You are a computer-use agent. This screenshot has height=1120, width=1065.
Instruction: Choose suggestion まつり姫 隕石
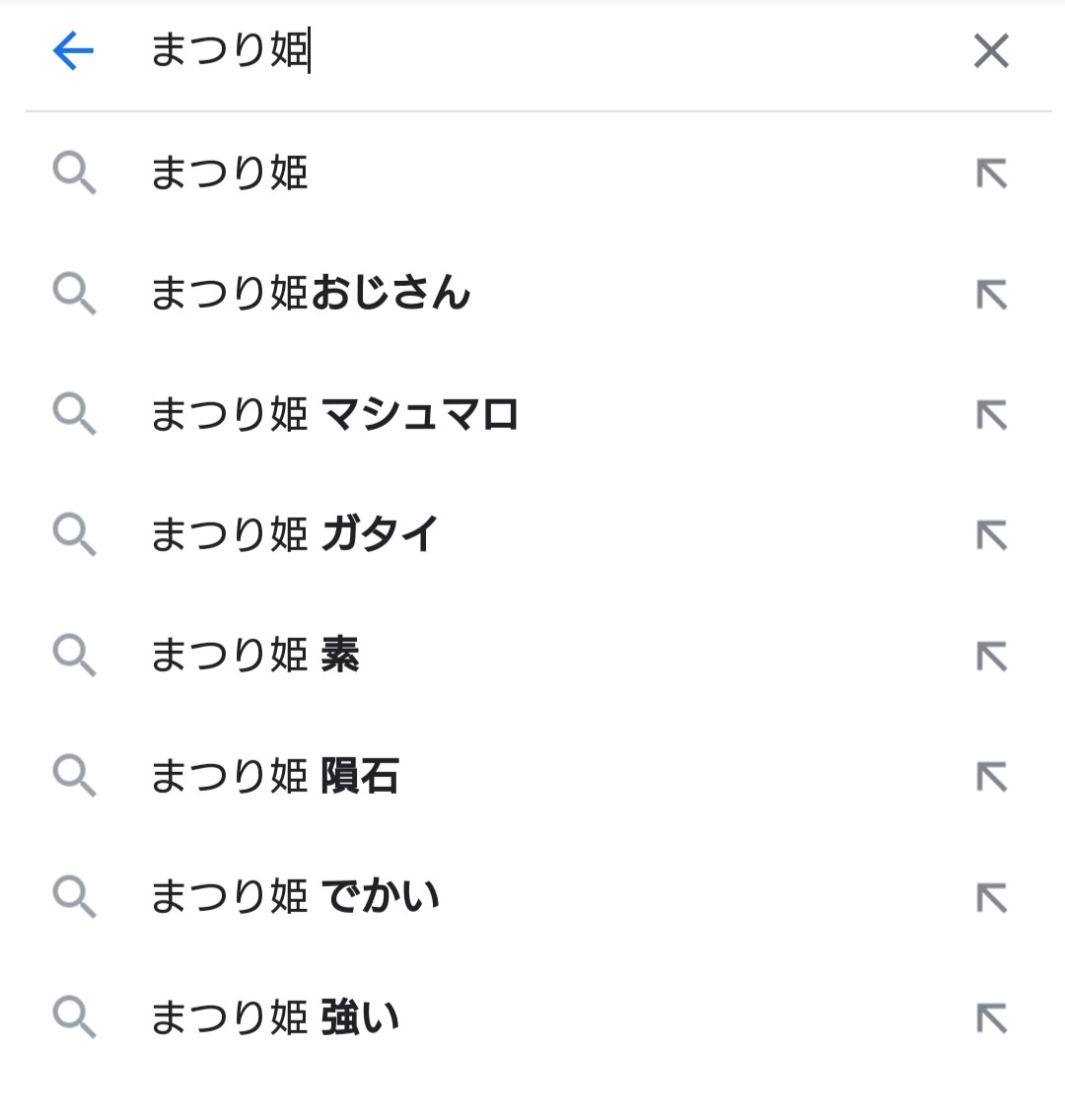(x=274, y=777)
